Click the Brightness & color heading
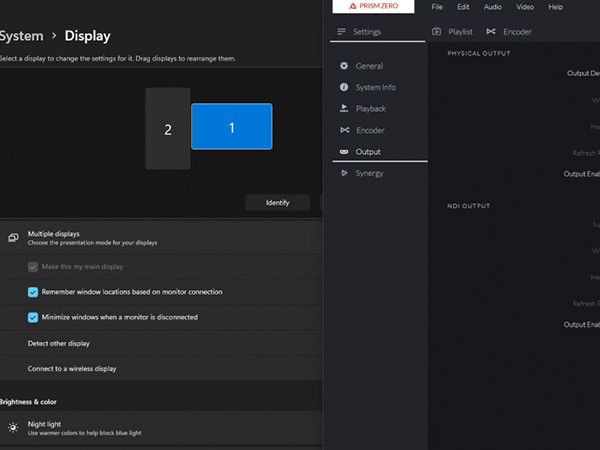The height and width of the screenshot is (450, 600). pos(28,402)
